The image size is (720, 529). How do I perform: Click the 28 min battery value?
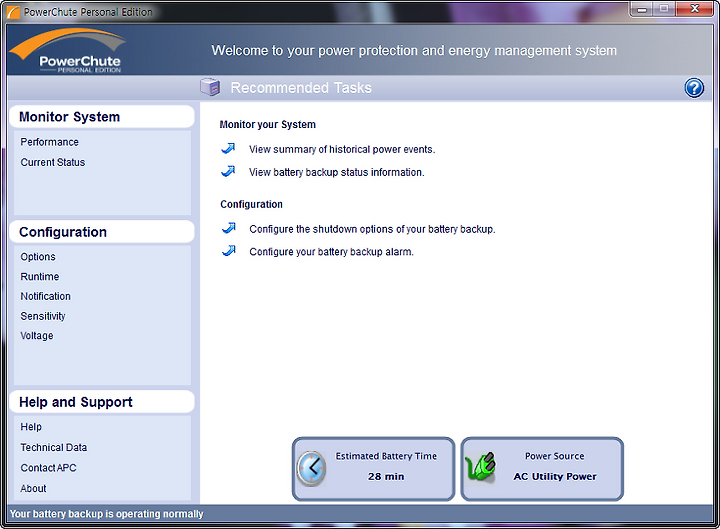386,476
